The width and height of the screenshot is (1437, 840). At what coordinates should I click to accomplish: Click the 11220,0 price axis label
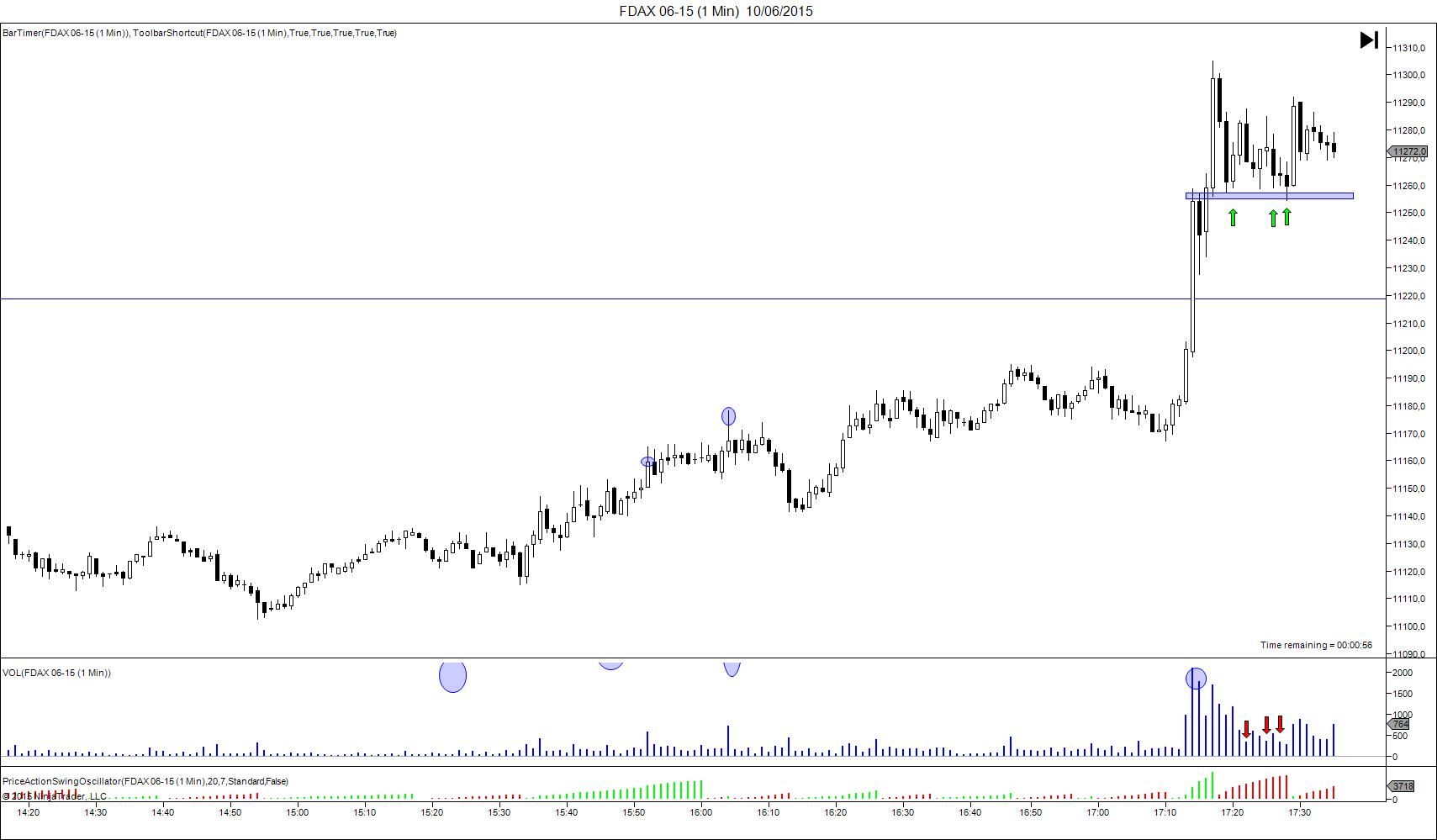[1408, 296]
